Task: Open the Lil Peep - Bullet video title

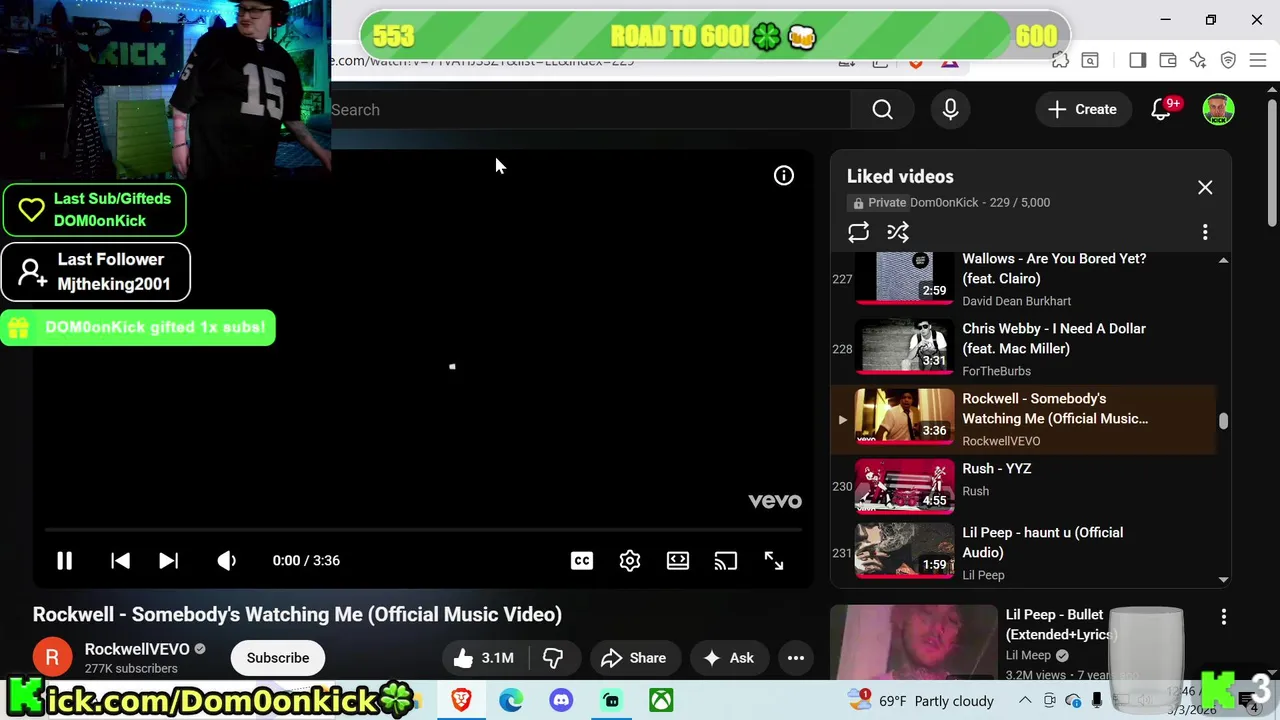Action: pyautogui.click(x=1060, y=624)
